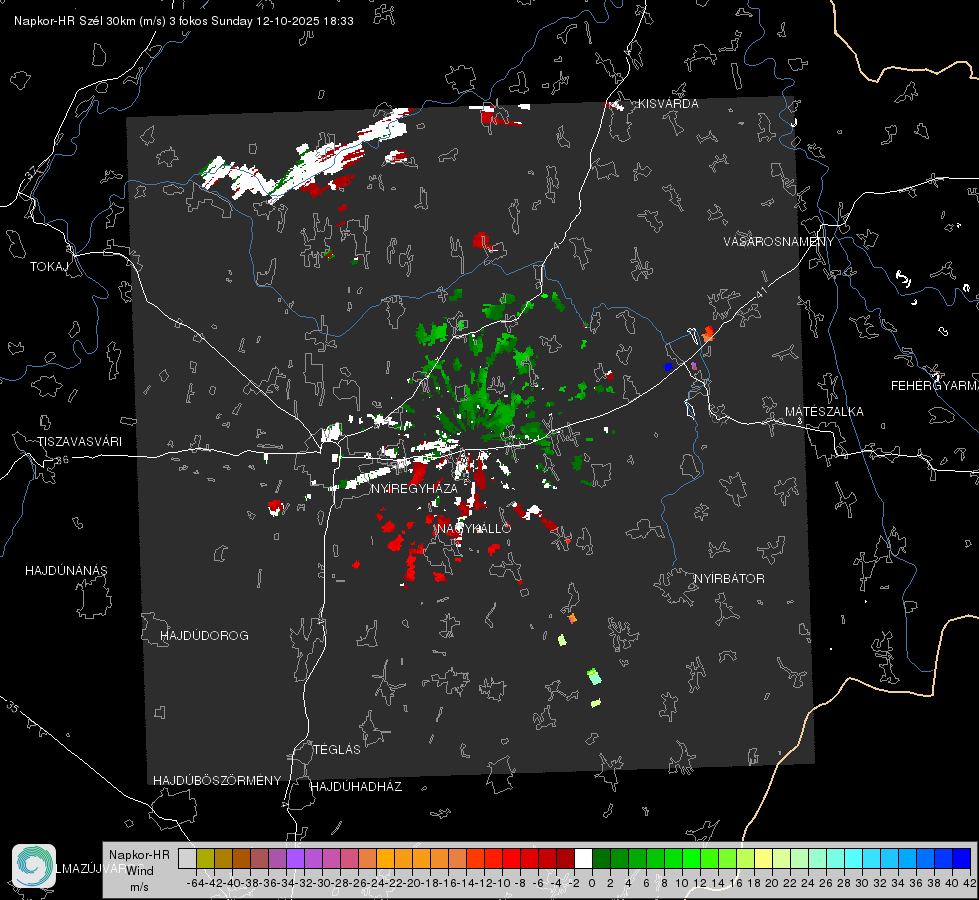This screenshot has height=900, width=979.
Task: Click the TOKAJ city label
Action: point(49,267)
